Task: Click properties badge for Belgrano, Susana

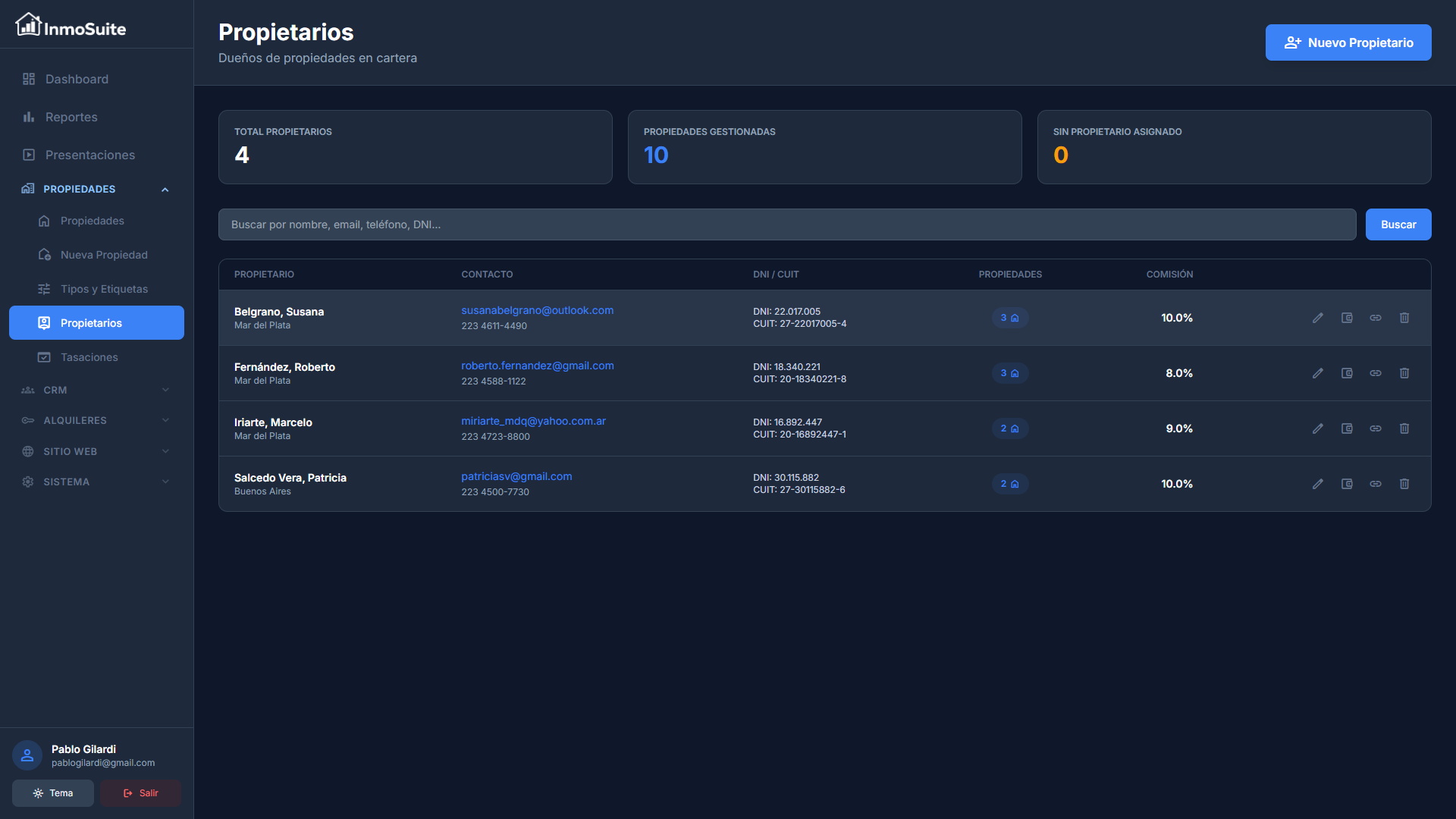Action: click(x=1009, y=318)
